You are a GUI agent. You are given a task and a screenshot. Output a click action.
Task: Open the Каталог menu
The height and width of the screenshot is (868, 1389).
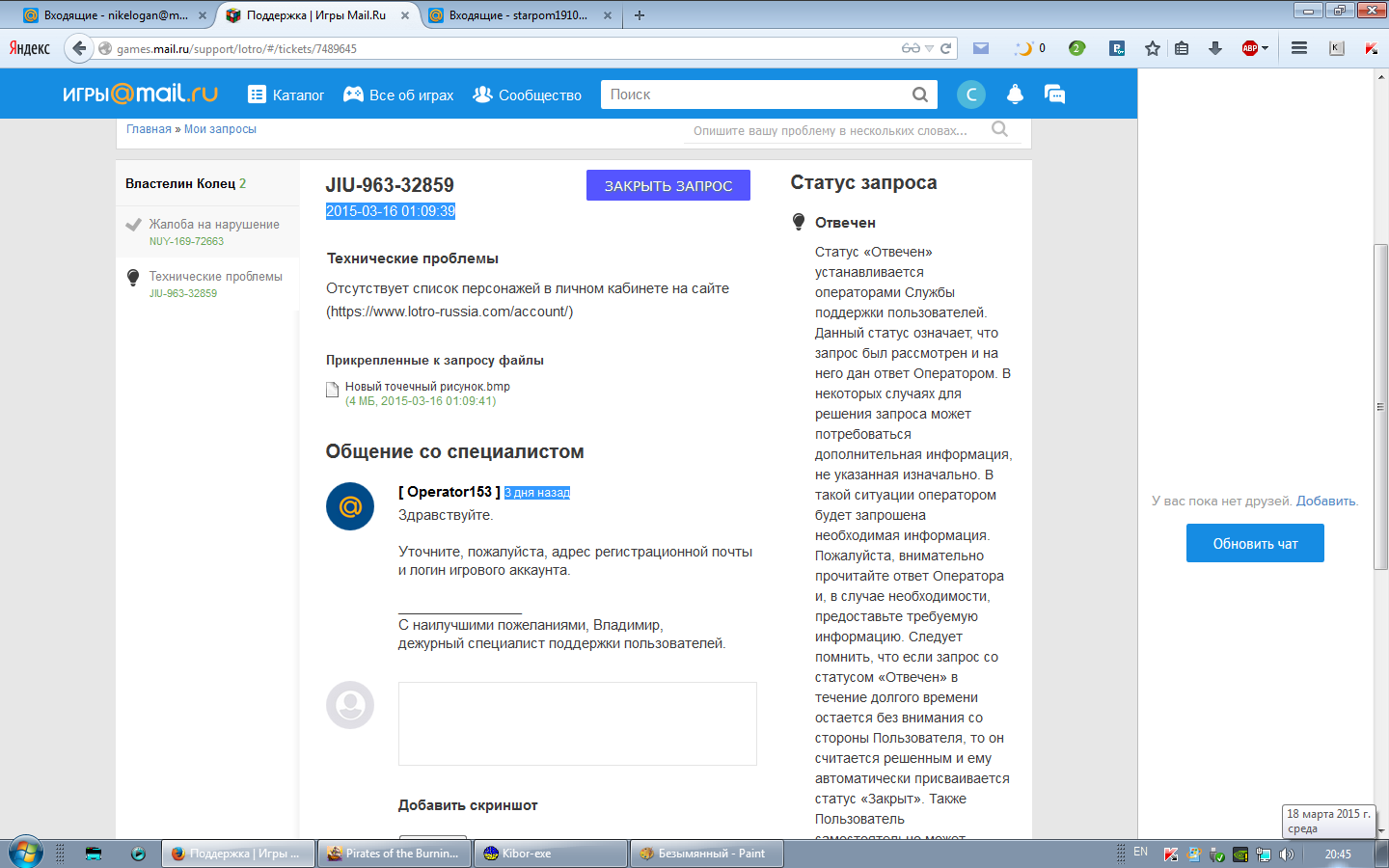pos(286,95)
